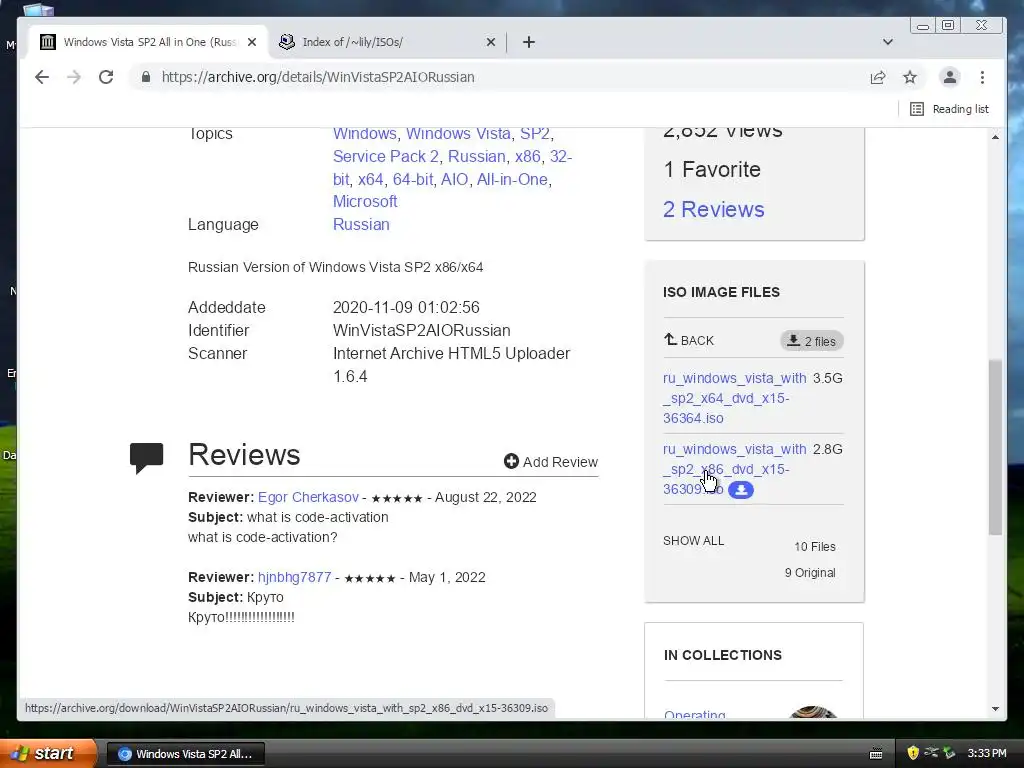This screenshot has width=1024, height=768.
Task: Open a new browser tab
Action: (x=529, y=42)
